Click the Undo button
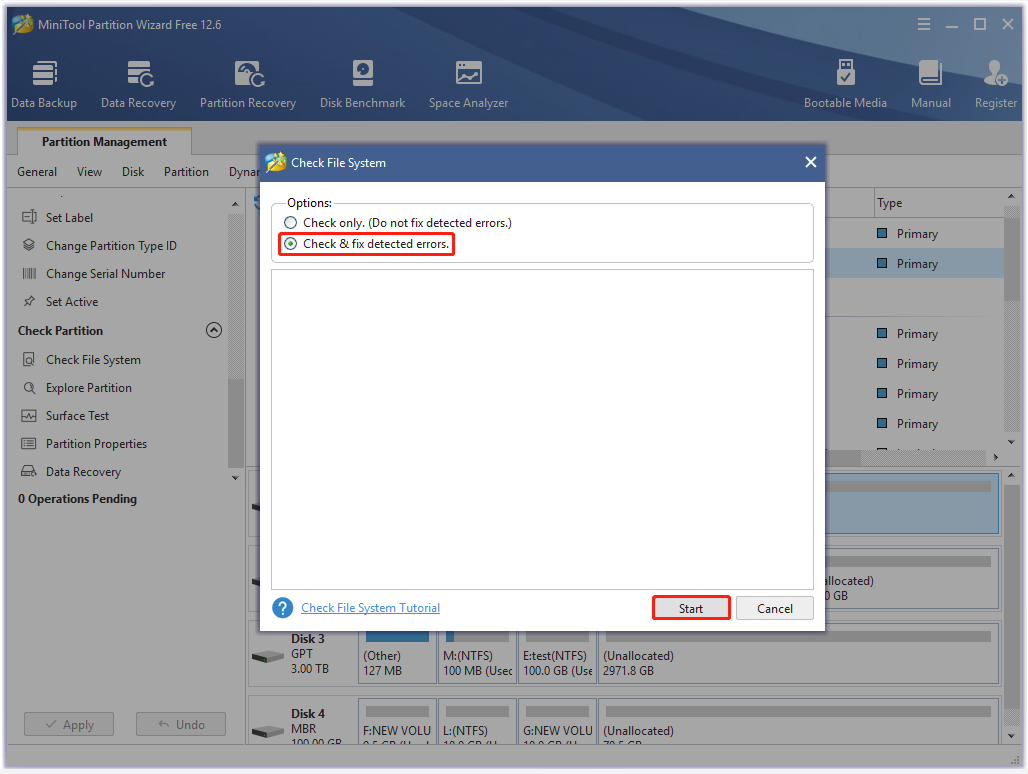 pos(181,724)
